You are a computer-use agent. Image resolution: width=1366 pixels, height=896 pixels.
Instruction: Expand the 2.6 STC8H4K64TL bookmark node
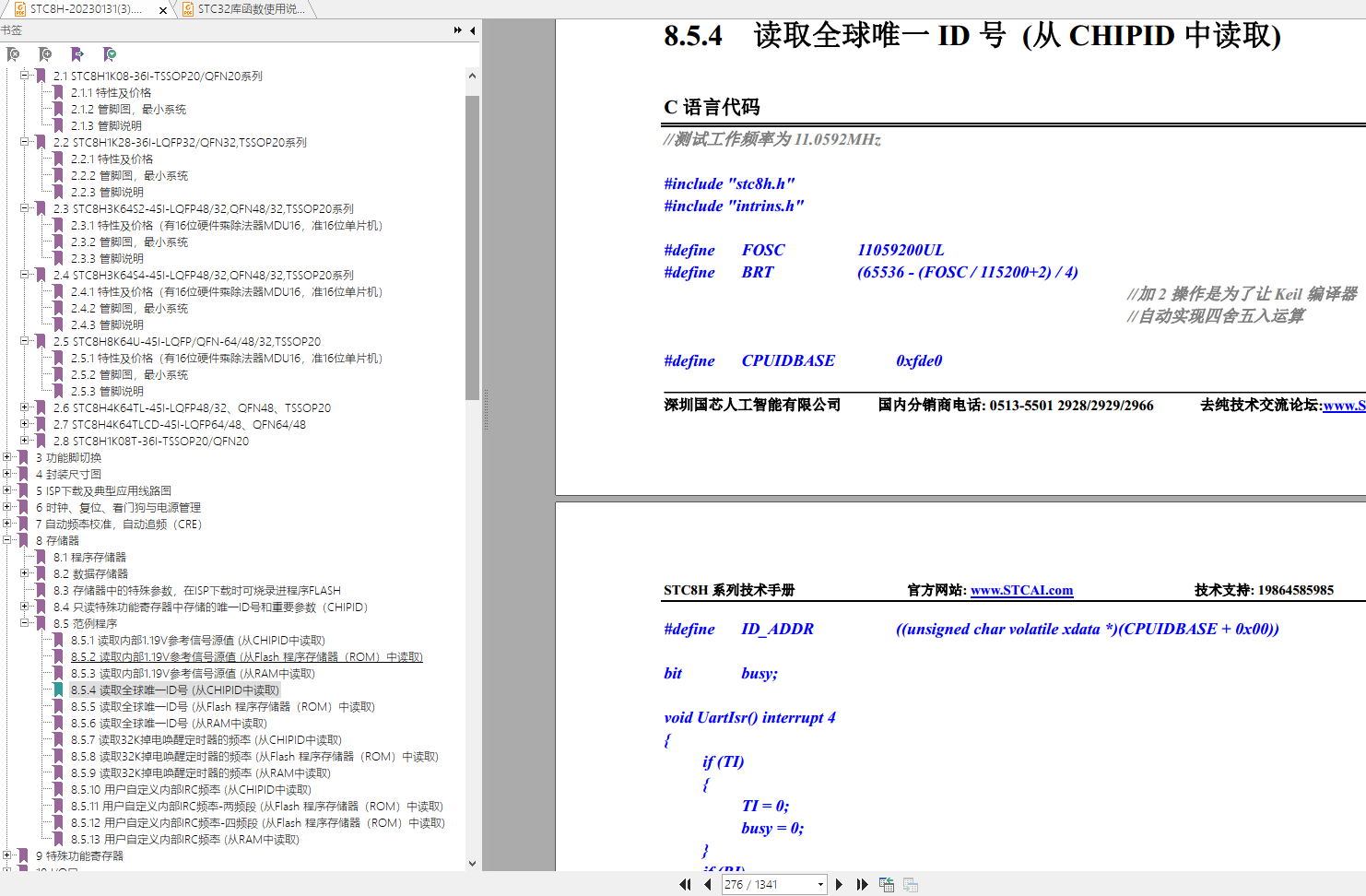pyautogui.click(x=25, y=407)
